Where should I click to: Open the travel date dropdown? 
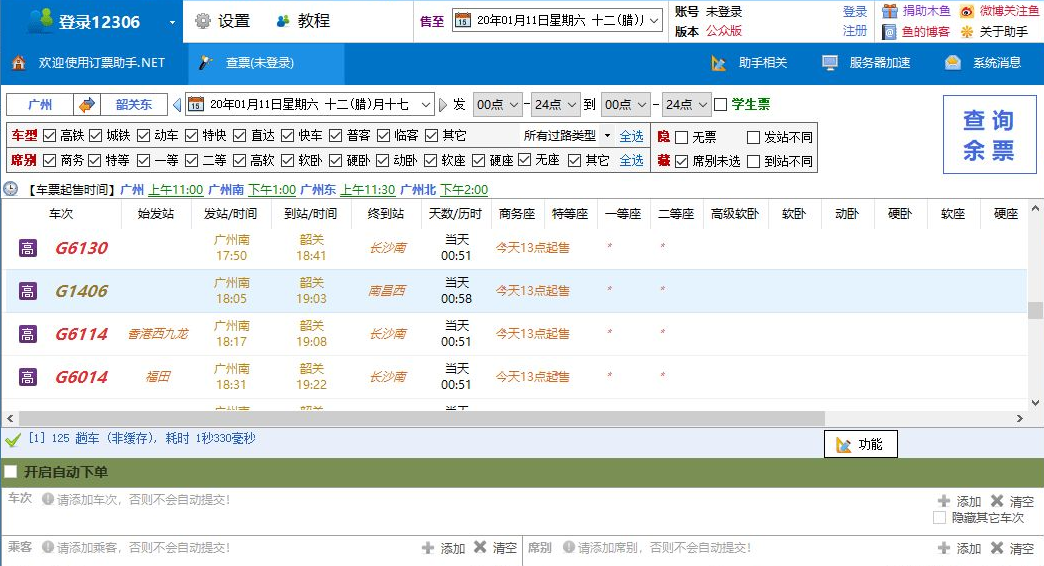click(x=426, y=105)
